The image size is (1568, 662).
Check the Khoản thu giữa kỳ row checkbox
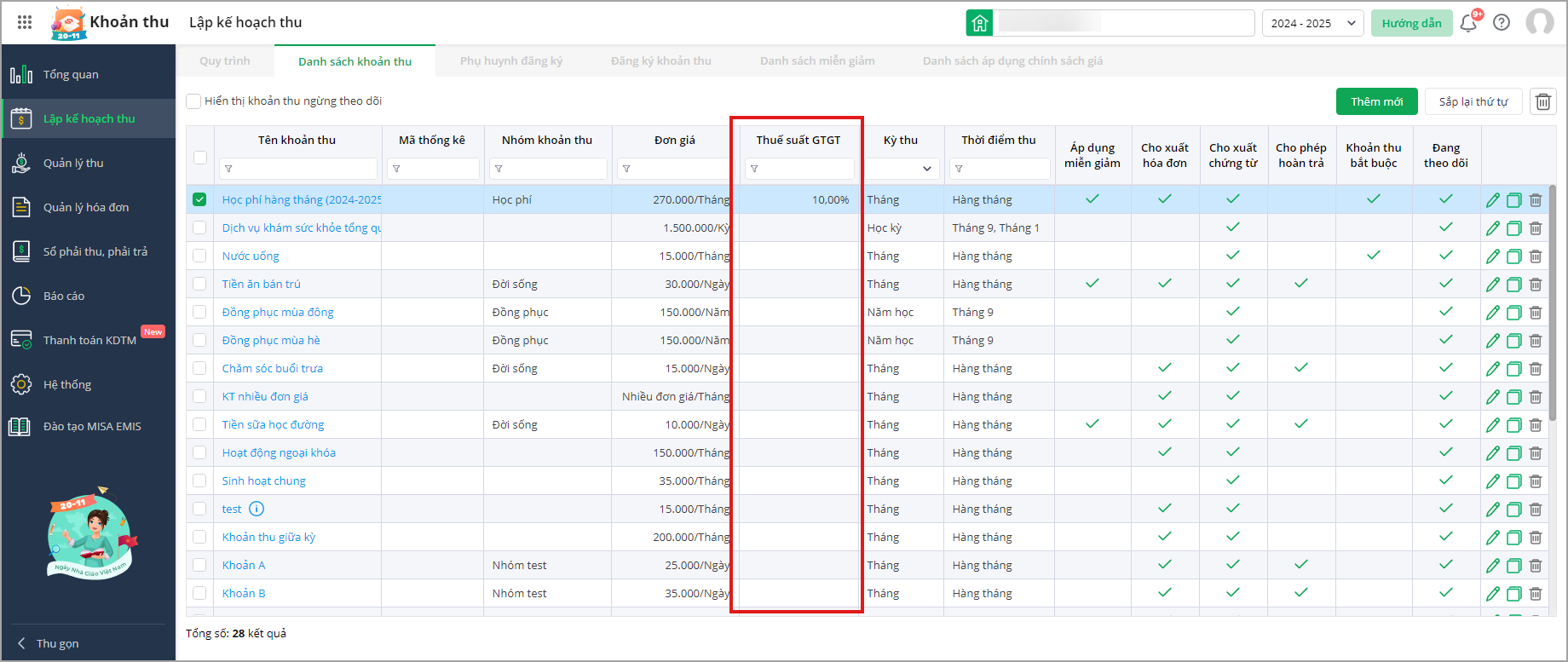point(199,537)
